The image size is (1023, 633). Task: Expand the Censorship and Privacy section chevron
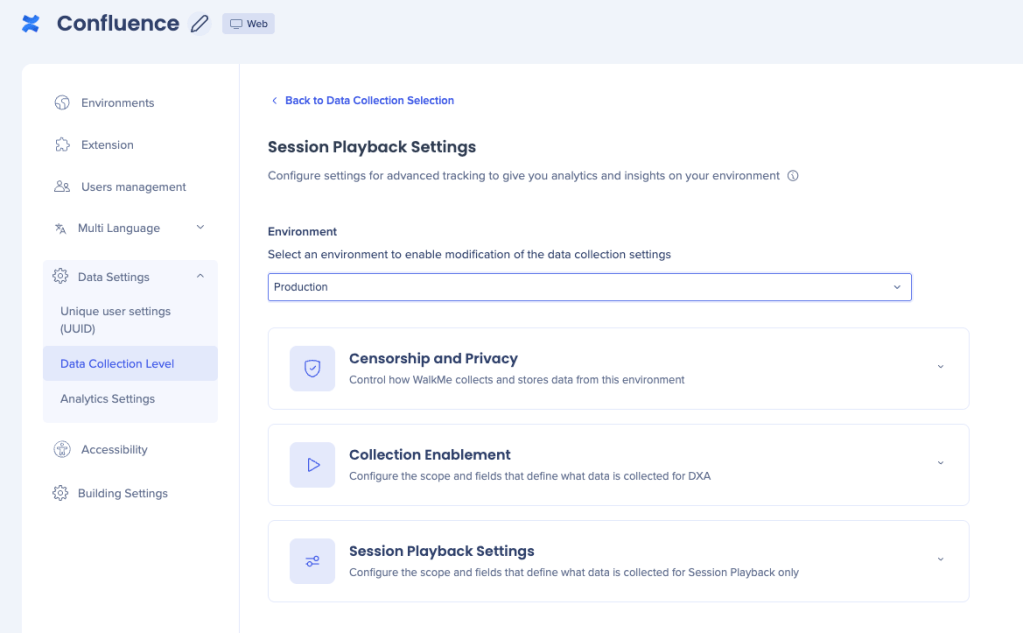point(940,367)
